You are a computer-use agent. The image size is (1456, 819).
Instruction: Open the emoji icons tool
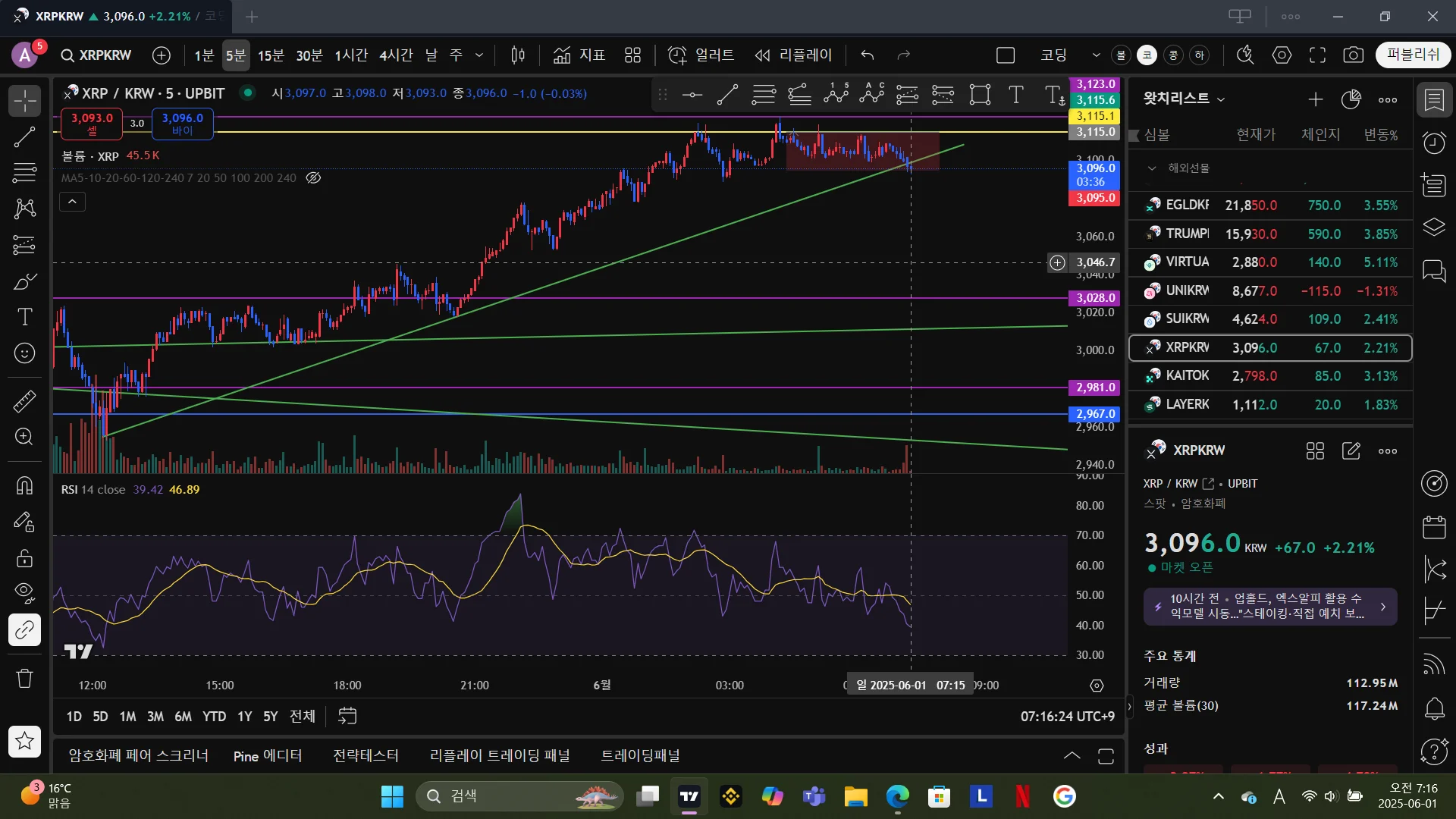(24, 353)
